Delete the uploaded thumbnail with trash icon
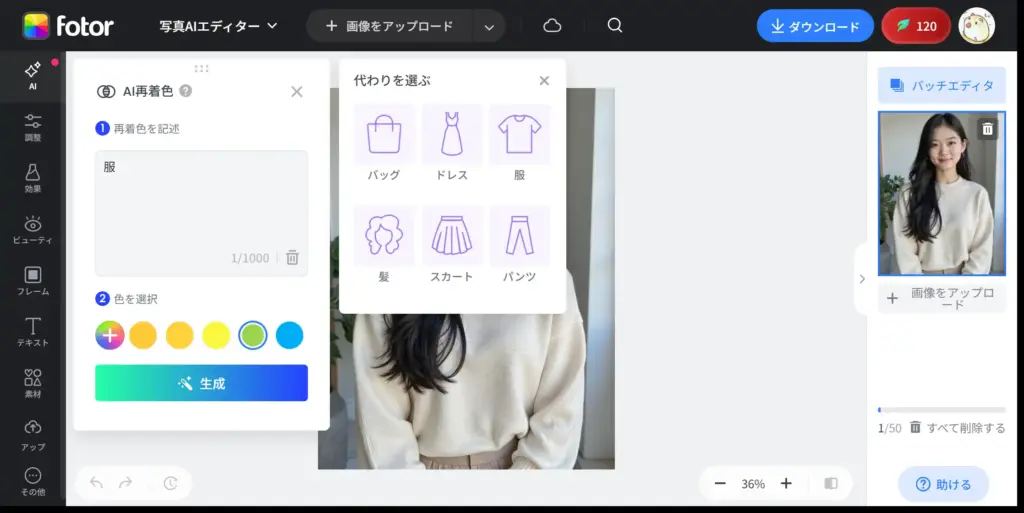Screen dimensions: 1024x513 pos(987,129)
